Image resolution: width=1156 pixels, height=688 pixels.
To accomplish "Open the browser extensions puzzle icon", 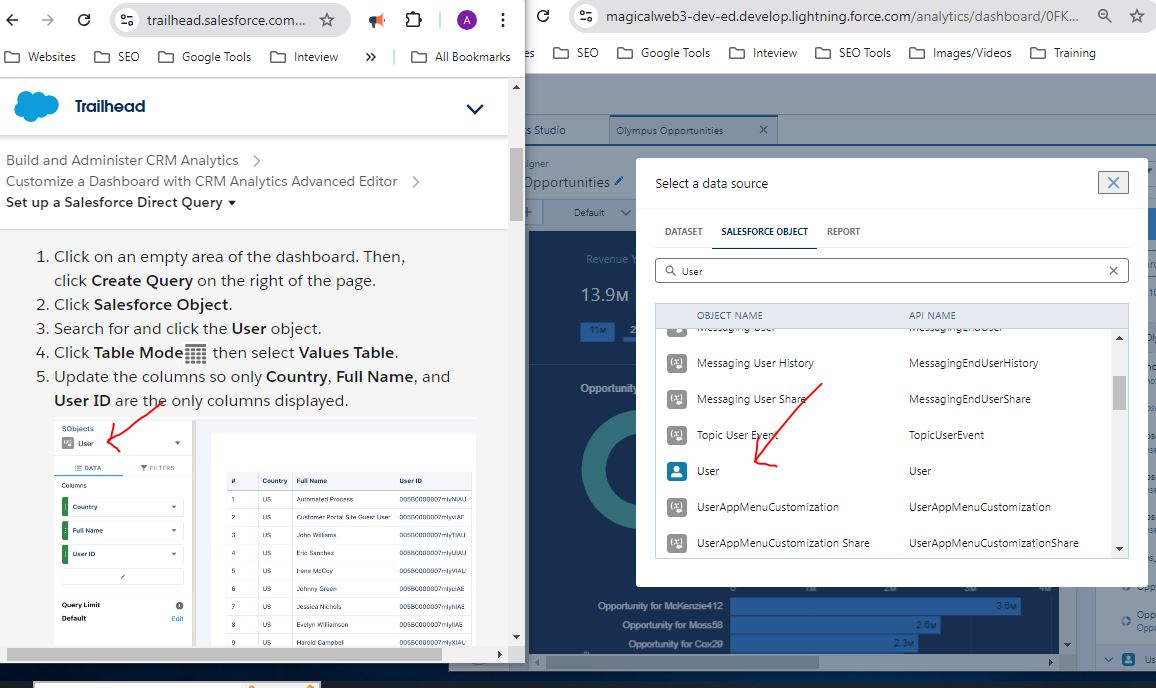I will point(414,20).
